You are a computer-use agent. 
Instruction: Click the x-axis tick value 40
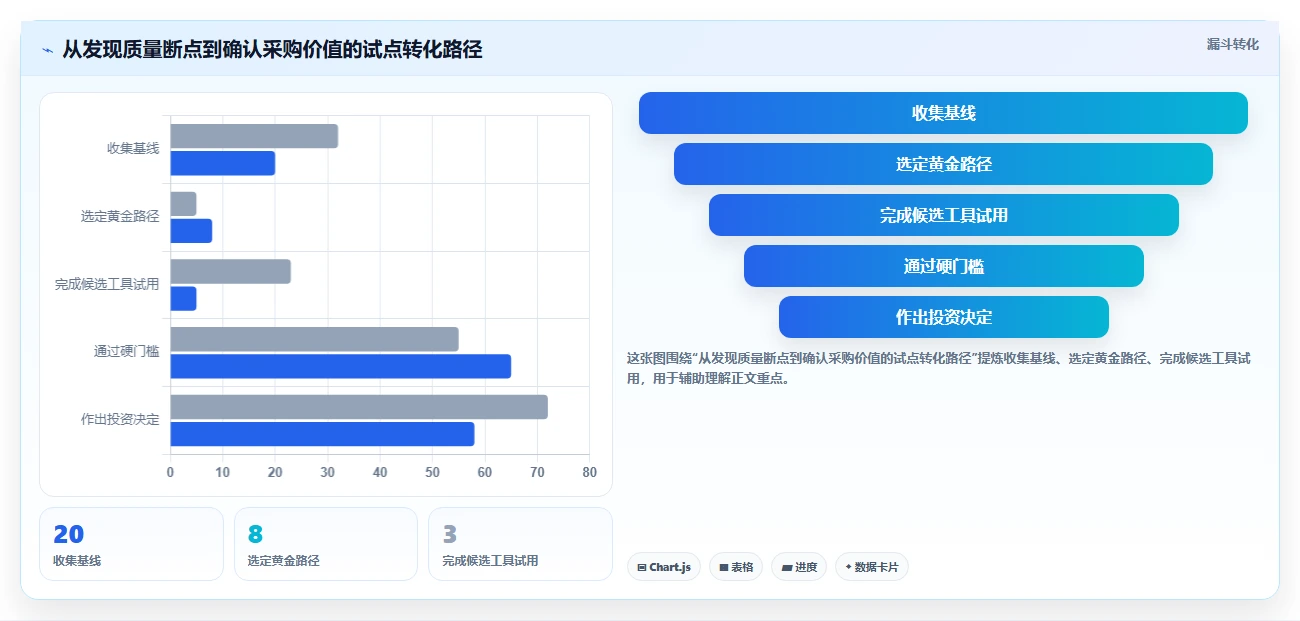[x=380, y=472]
